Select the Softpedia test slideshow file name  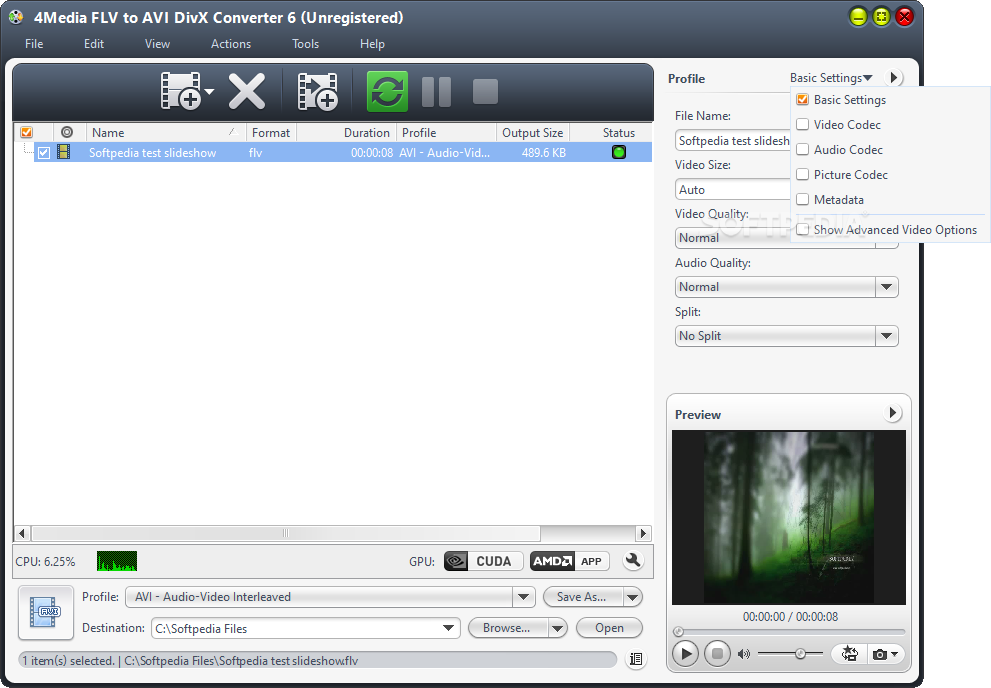pos(152,152)
